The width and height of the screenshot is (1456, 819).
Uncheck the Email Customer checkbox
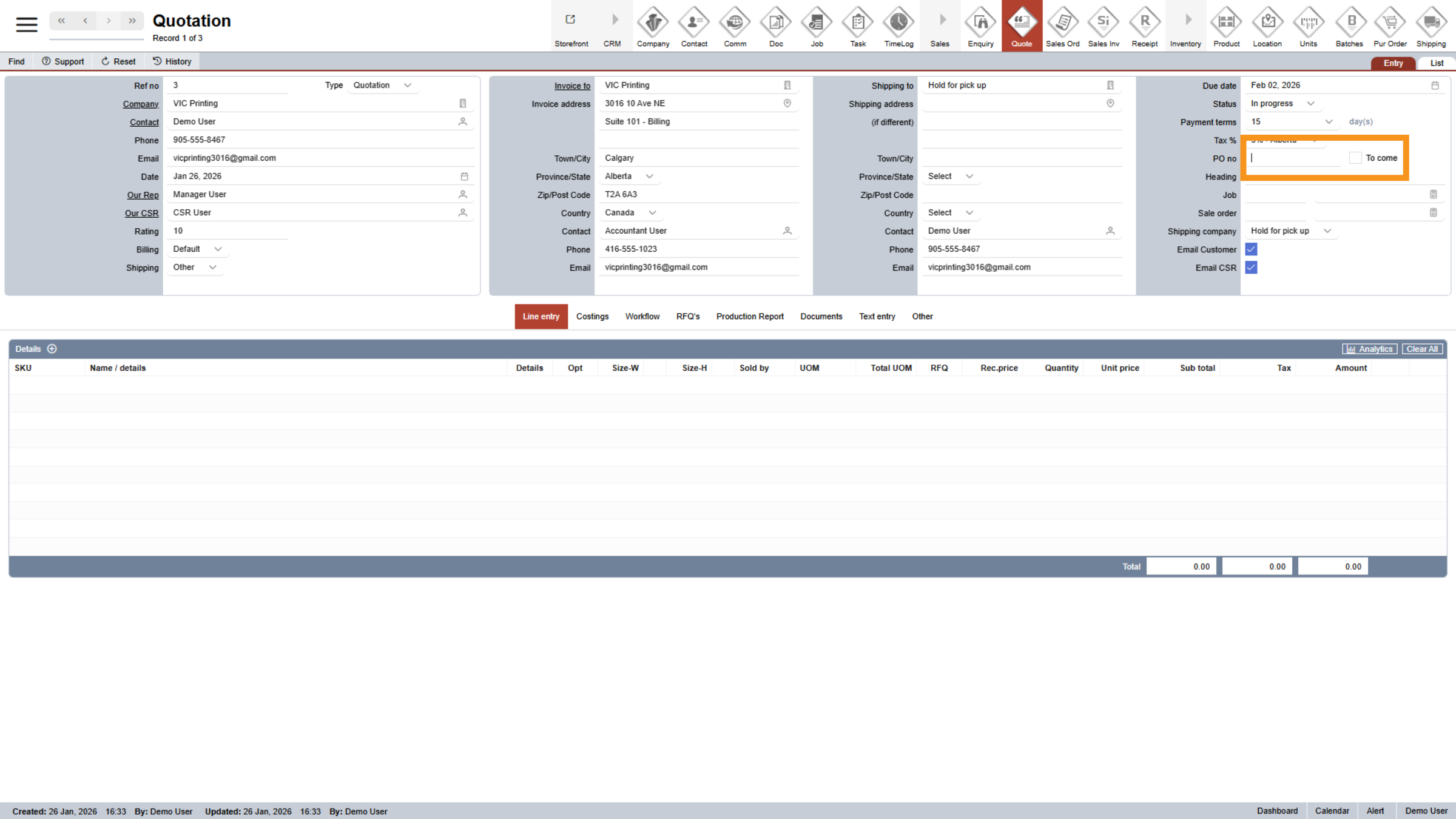(1251, 249)
